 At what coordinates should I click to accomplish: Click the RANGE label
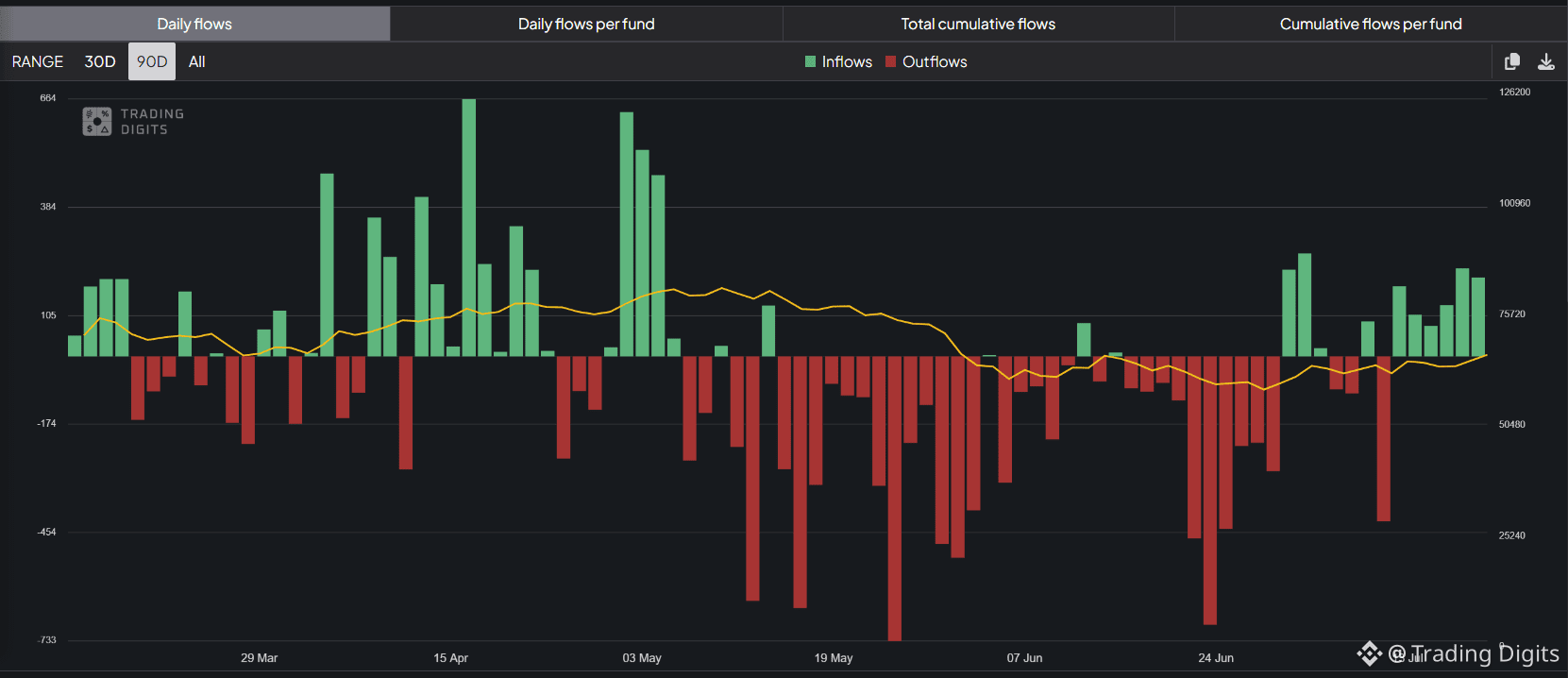click(x=38, y=61)
